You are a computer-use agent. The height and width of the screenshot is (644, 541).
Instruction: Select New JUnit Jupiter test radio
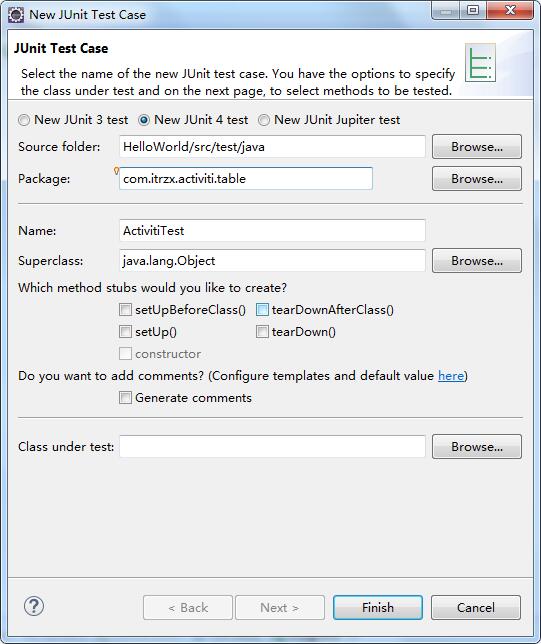[264, 120]
